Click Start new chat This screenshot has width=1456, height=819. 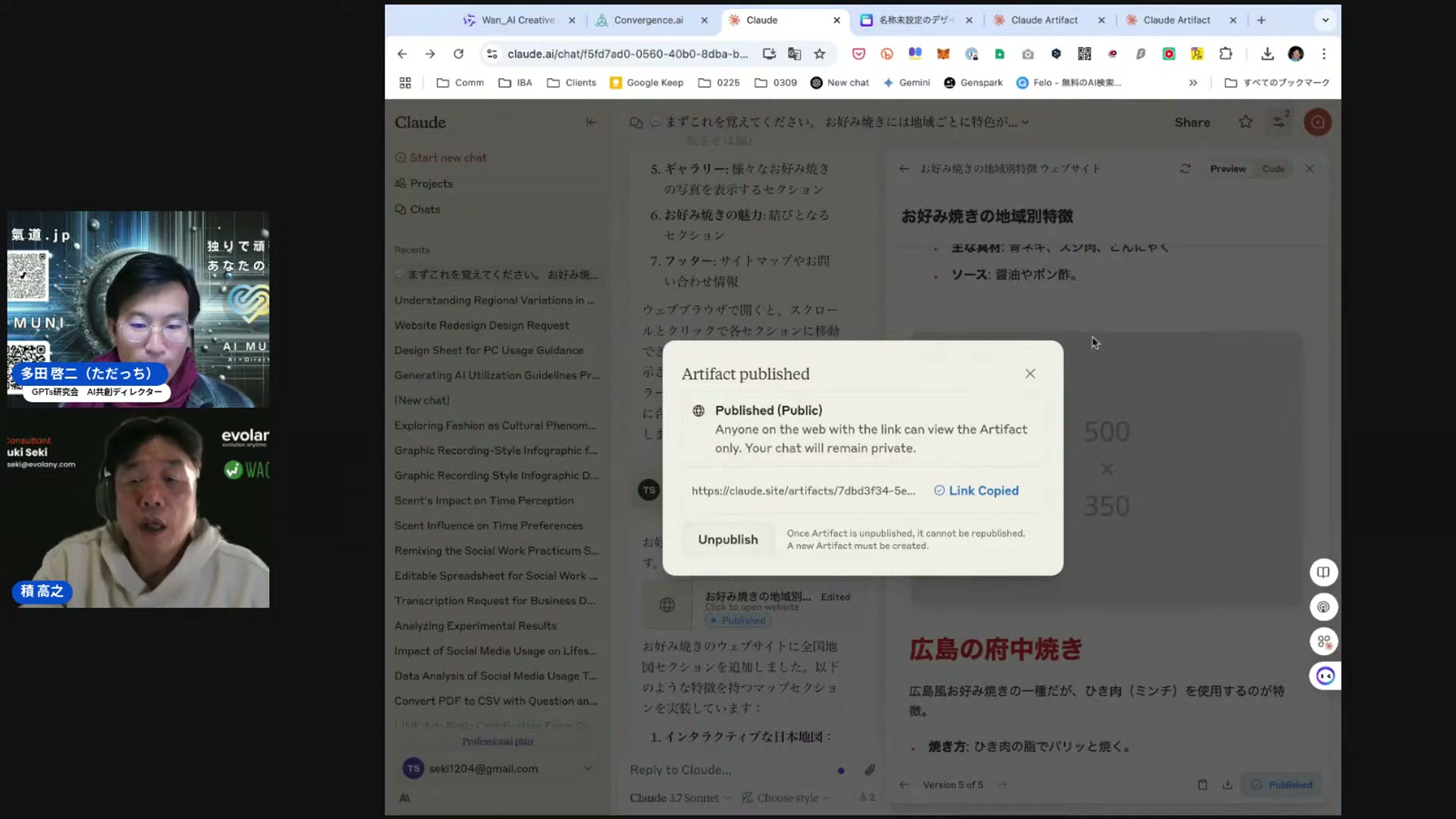click(441, 158)
